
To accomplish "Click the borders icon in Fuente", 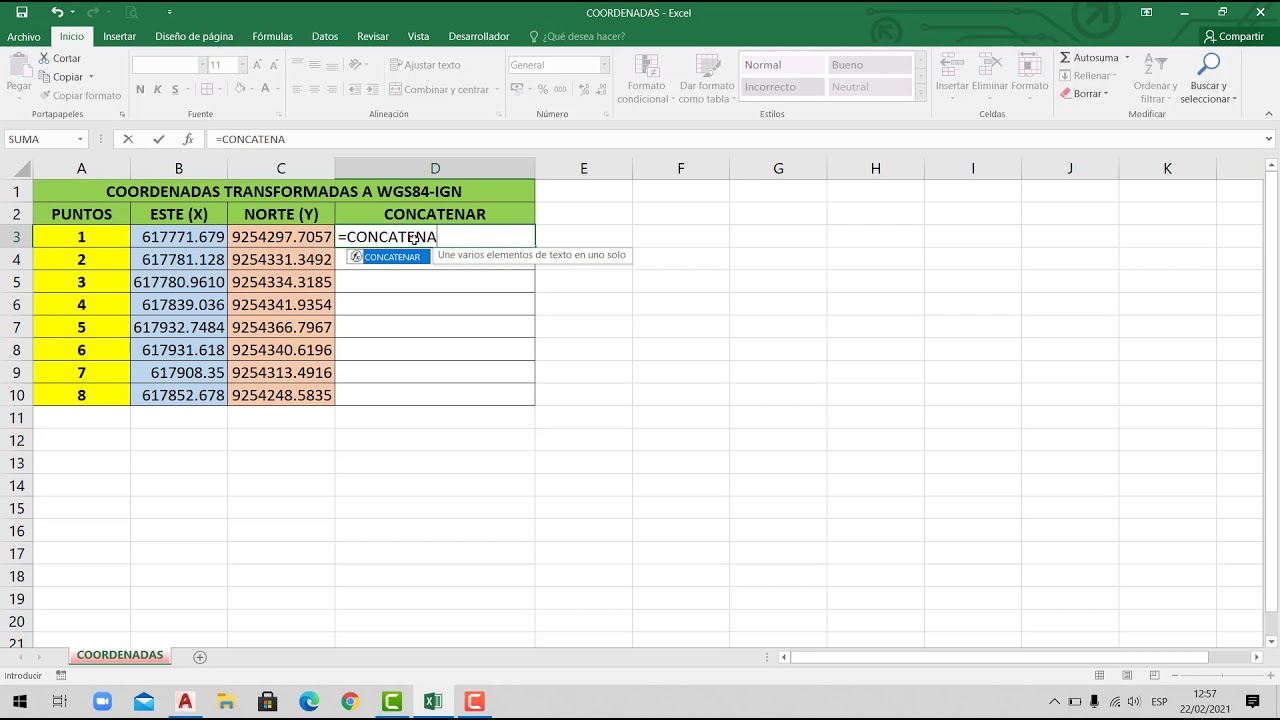I will click(x=208, y=89).
